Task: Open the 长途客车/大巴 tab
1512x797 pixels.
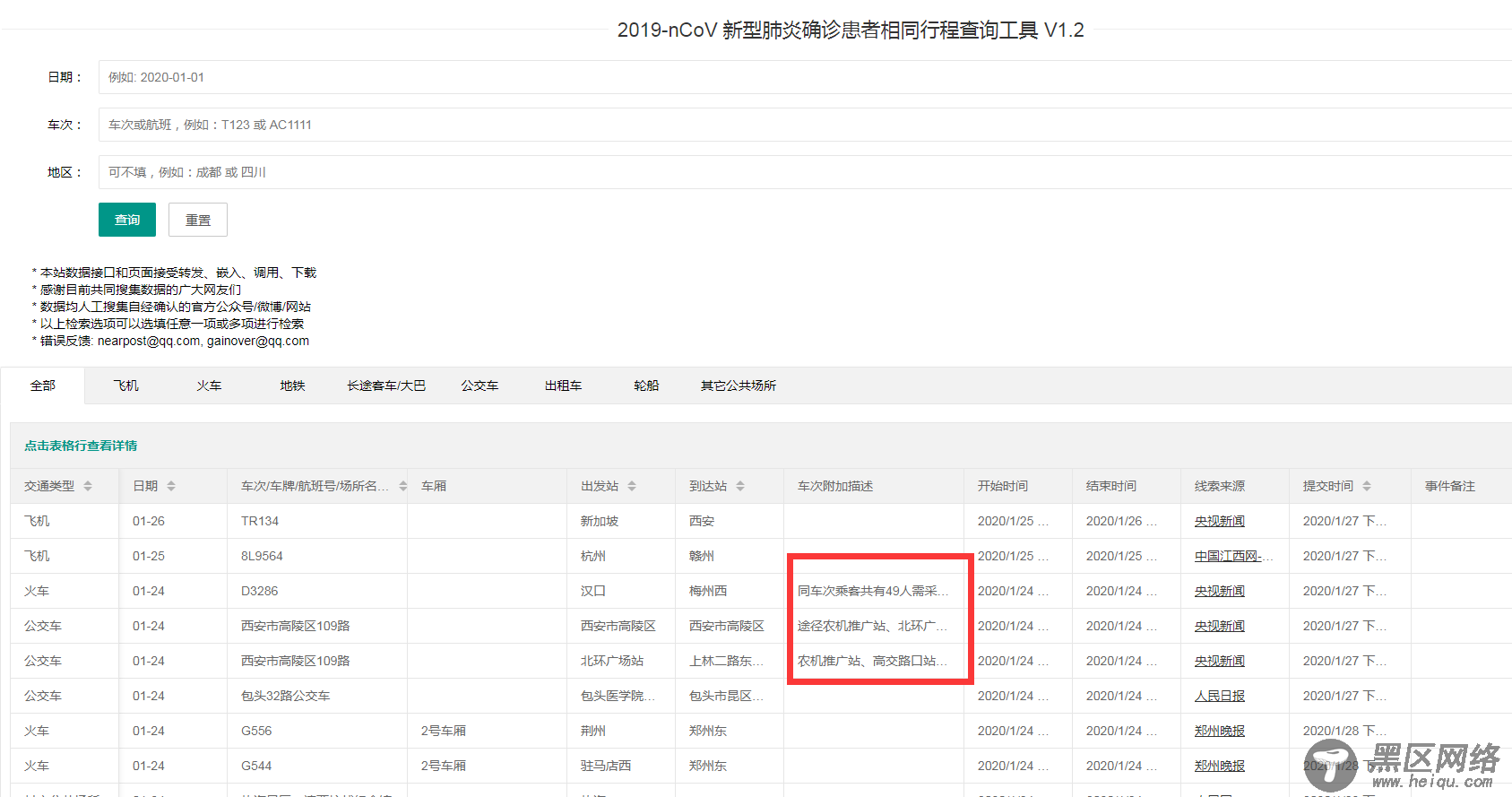Action: point(386,386)
